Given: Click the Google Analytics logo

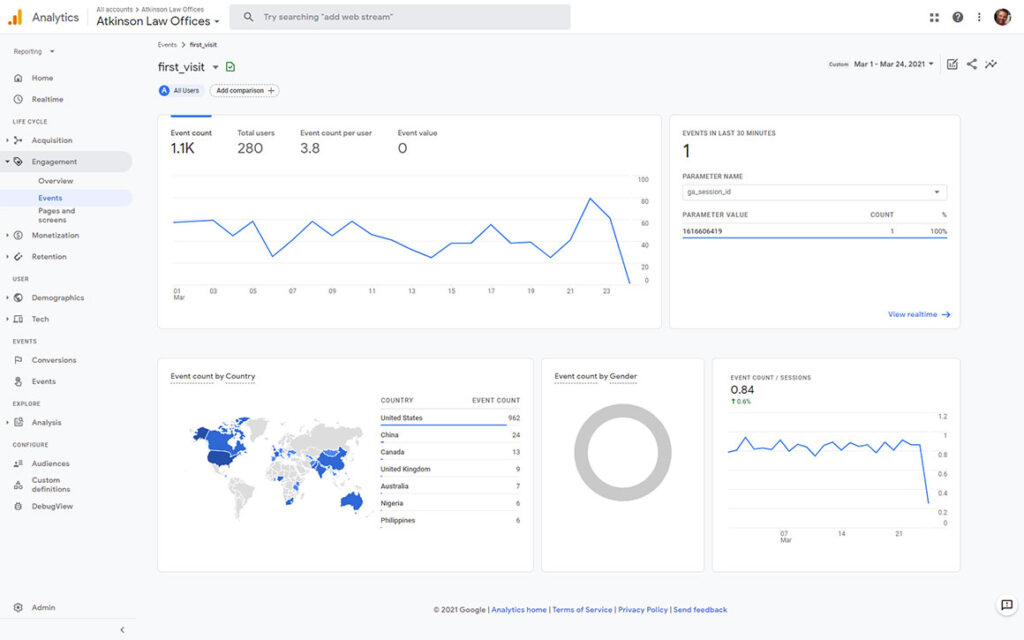Looking at the screenshot, I should (x=15, y=17).
